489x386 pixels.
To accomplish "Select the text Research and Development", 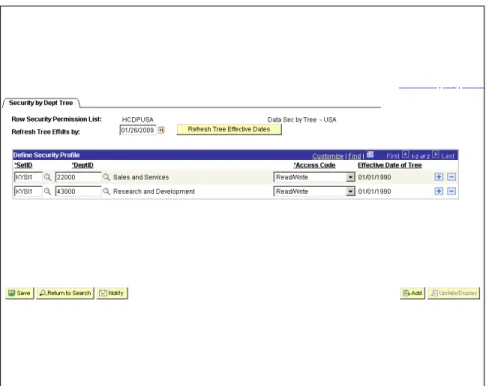I will 154,192.
